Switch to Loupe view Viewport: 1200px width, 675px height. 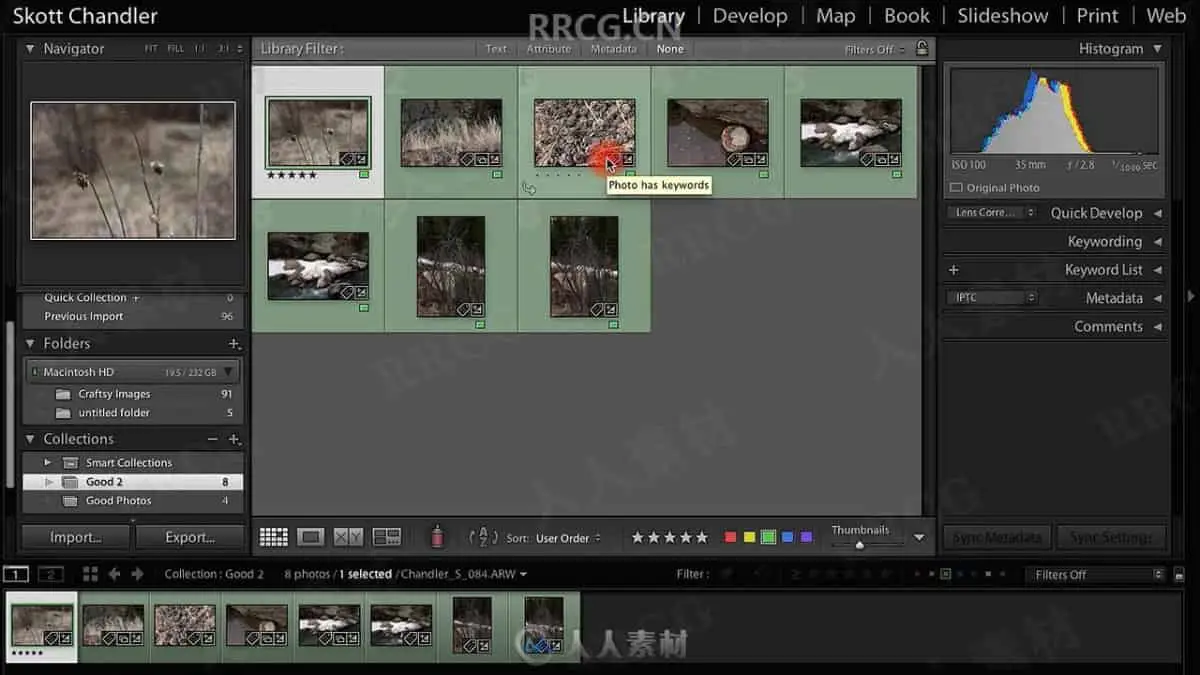tap(311, 537)
